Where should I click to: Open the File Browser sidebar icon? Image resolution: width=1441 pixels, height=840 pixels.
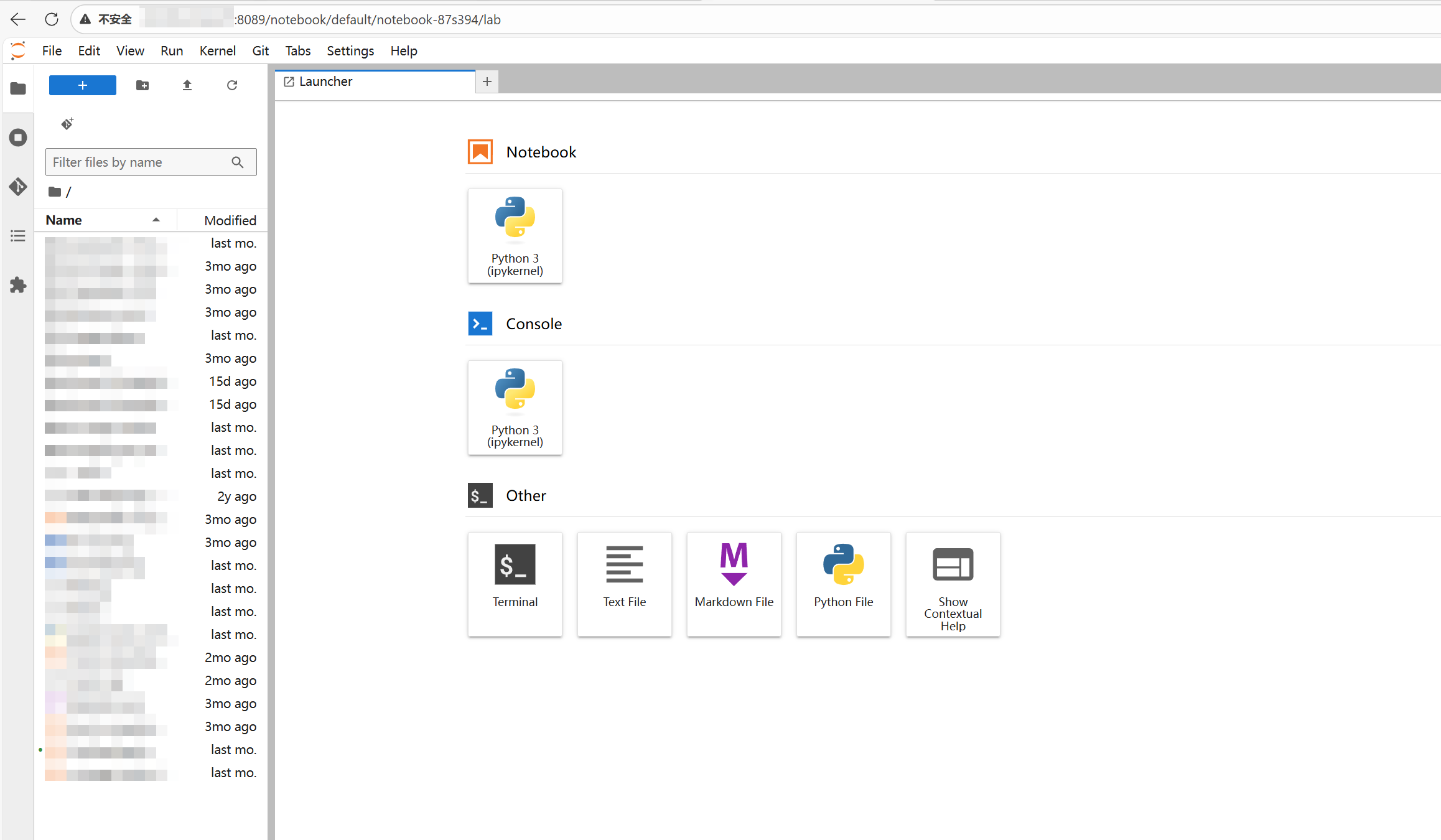[18, 88]
